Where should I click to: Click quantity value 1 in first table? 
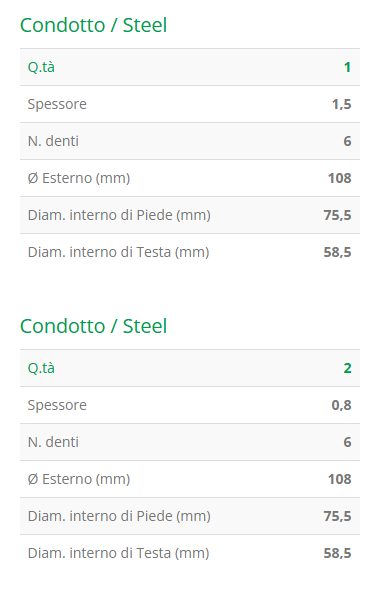coord(347,67)
